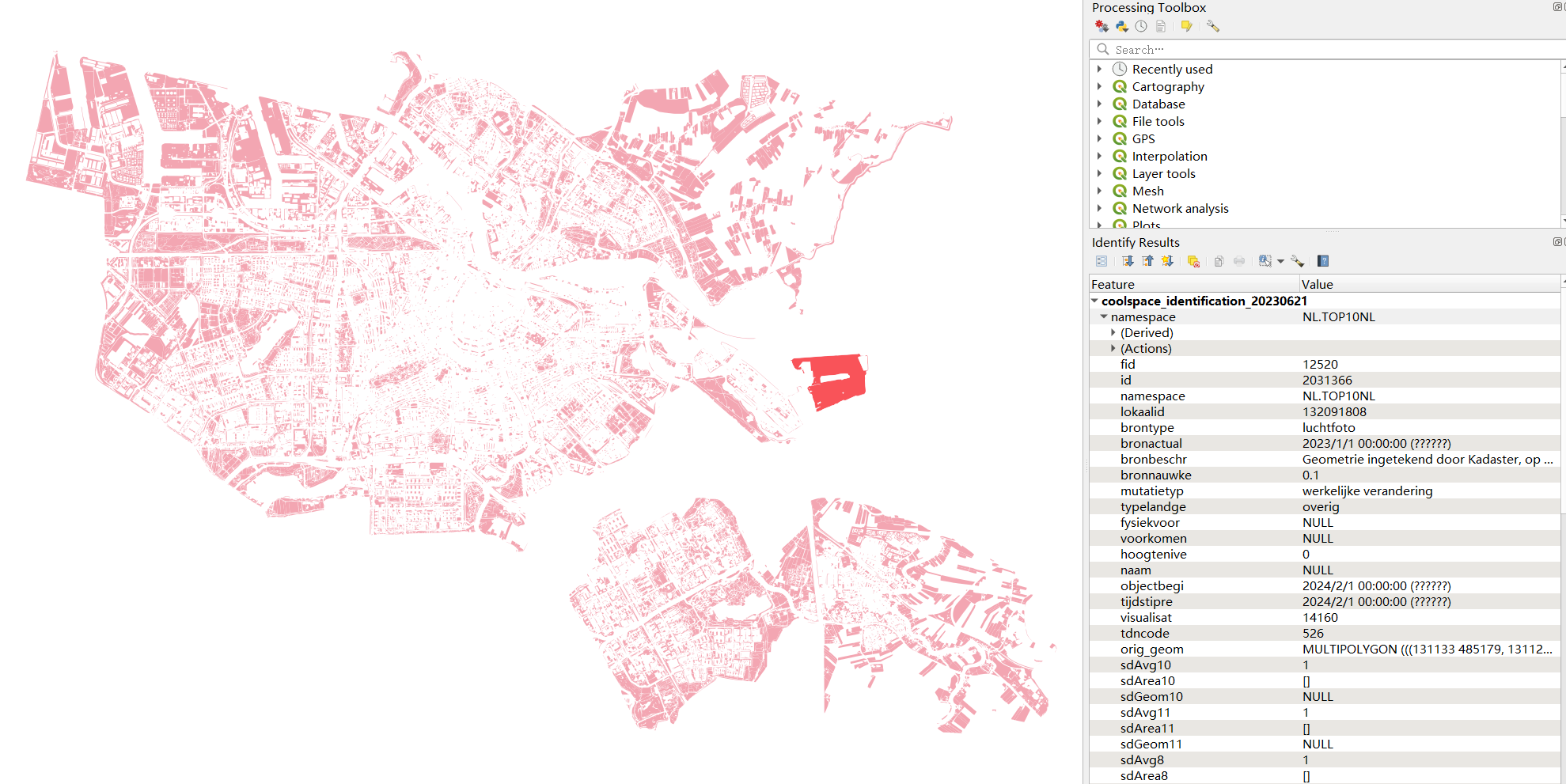The width and height of the screenshot is (1566, 784).
Task: Open the identify settings wrench
Action: click(x=1297, y=261)
